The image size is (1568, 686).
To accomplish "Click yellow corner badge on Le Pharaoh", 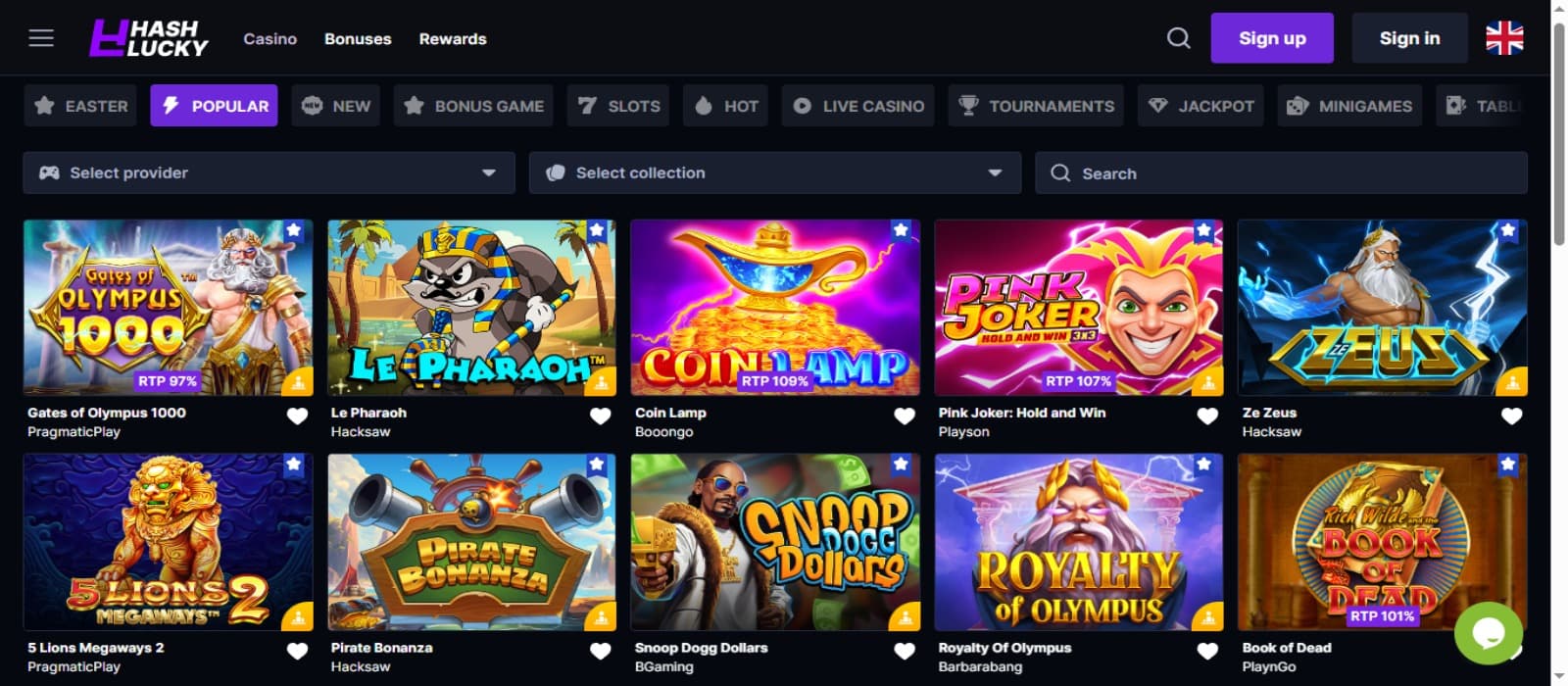I will tap(602, 382).
